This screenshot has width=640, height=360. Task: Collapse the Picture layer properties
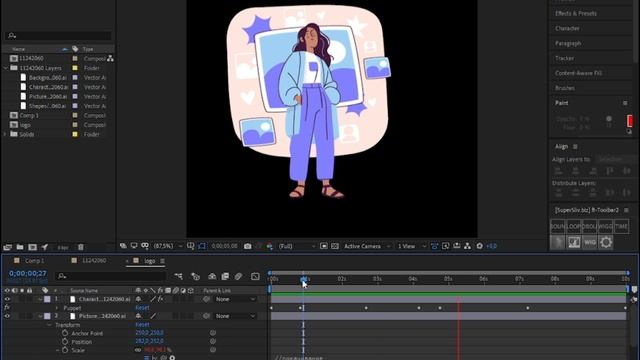tap(40, 316)
